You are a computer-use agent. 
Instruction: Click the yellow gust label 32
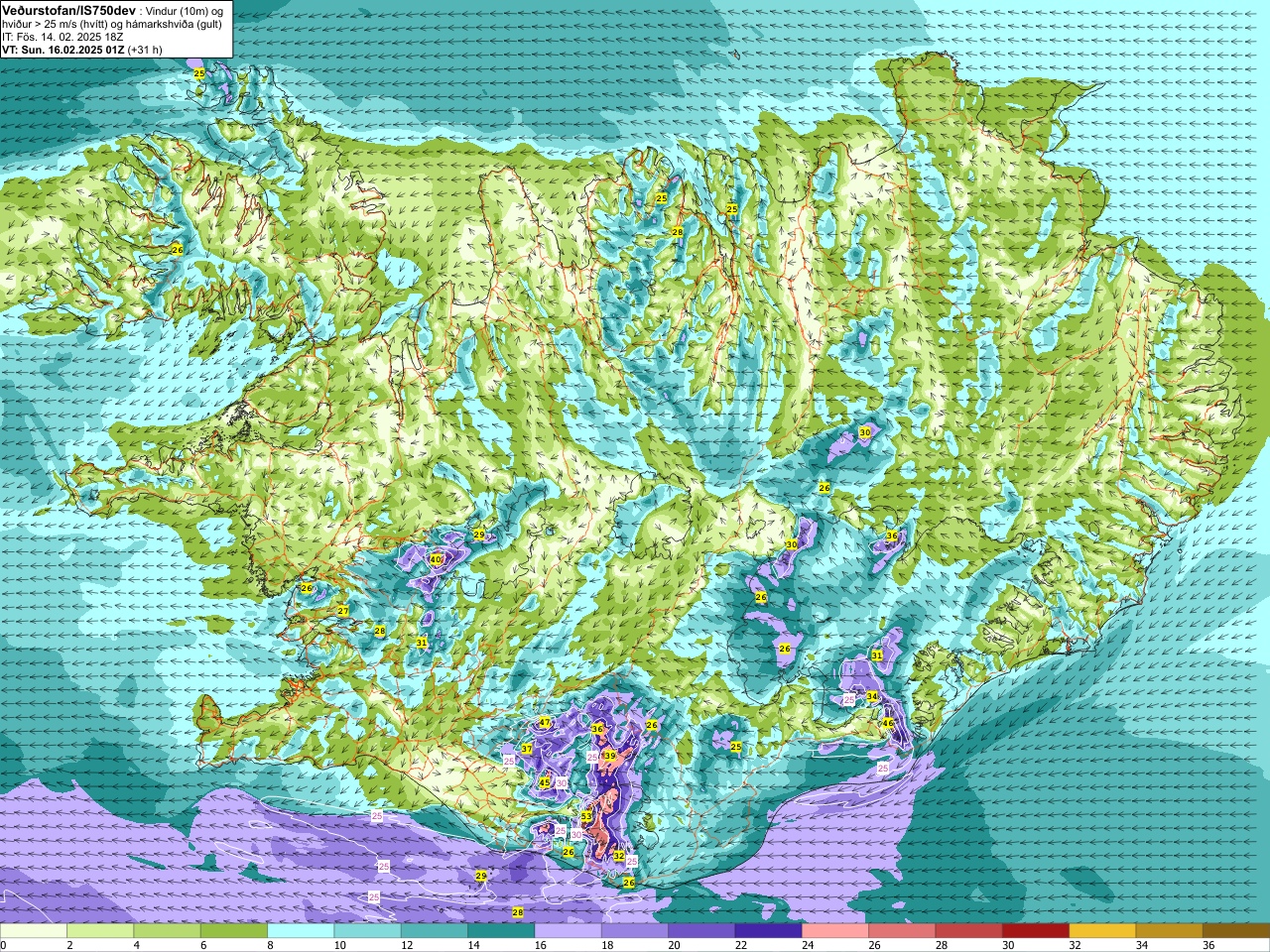coord(619,856)
